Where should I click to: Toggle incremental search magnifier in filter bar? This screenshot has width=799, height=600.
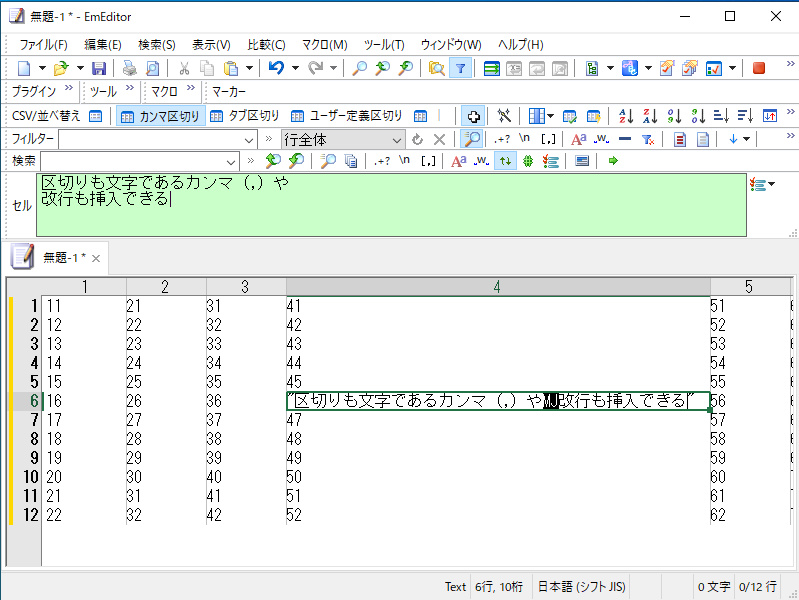(x=472, y=139)
